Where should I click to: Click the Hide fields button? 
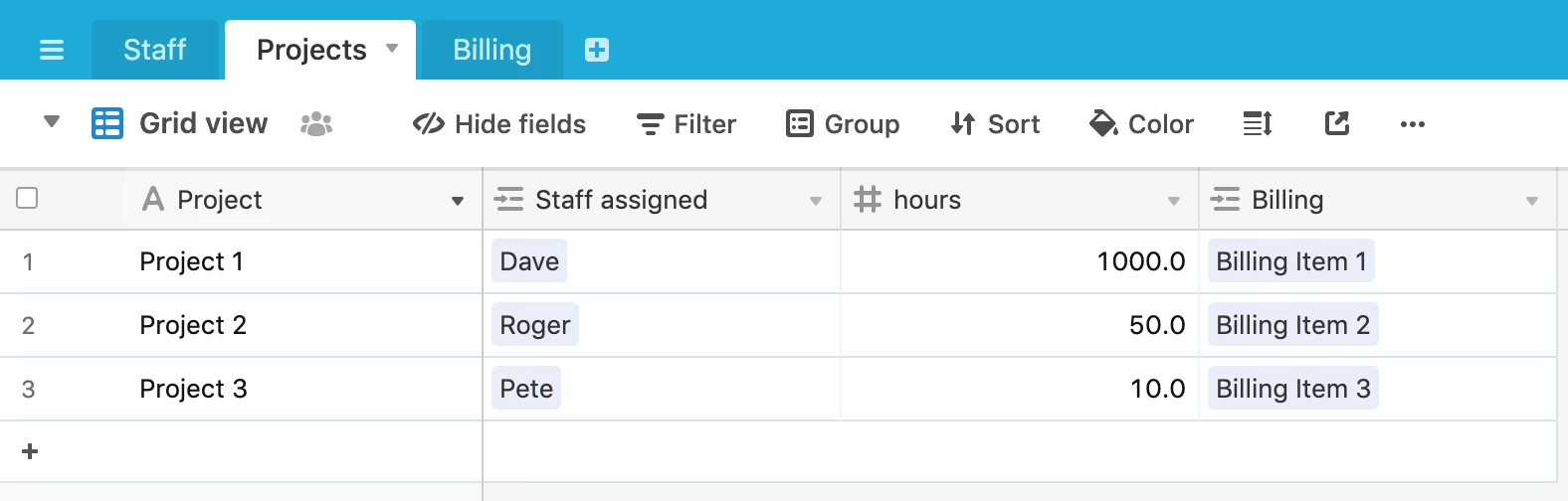click(x=499, y=124)
